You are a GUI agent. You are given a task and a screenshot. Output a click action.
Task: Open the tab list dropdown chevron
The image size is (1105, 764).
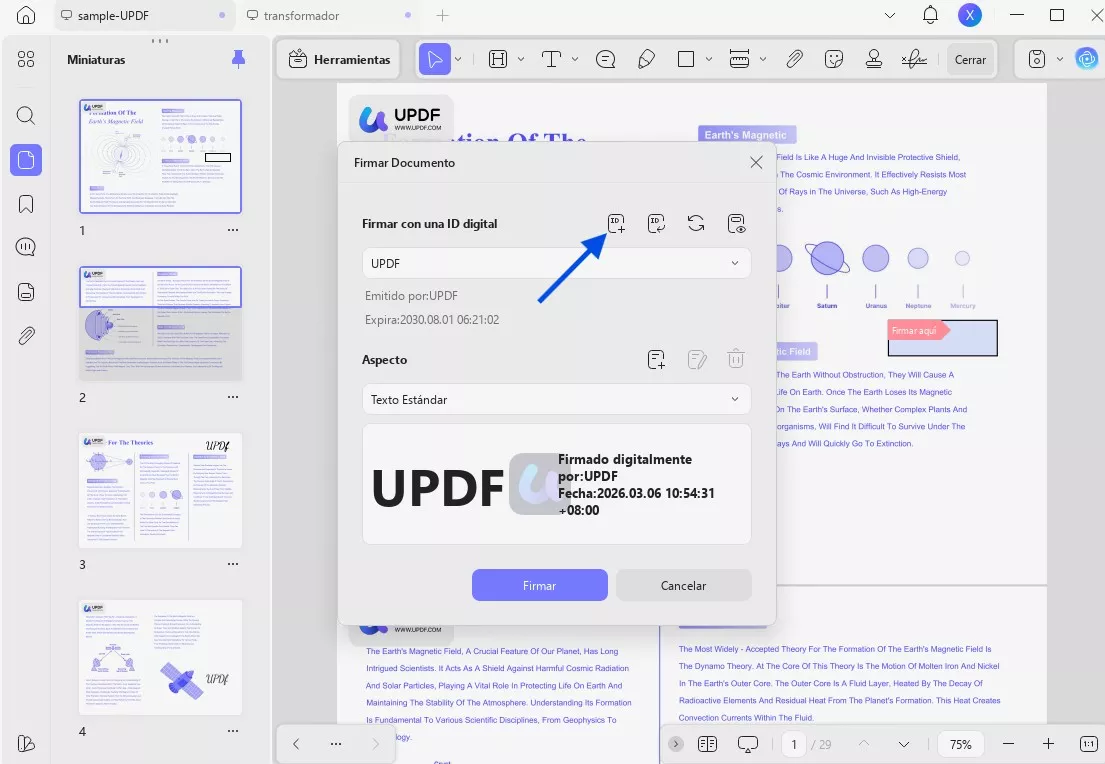click(889, 15)
